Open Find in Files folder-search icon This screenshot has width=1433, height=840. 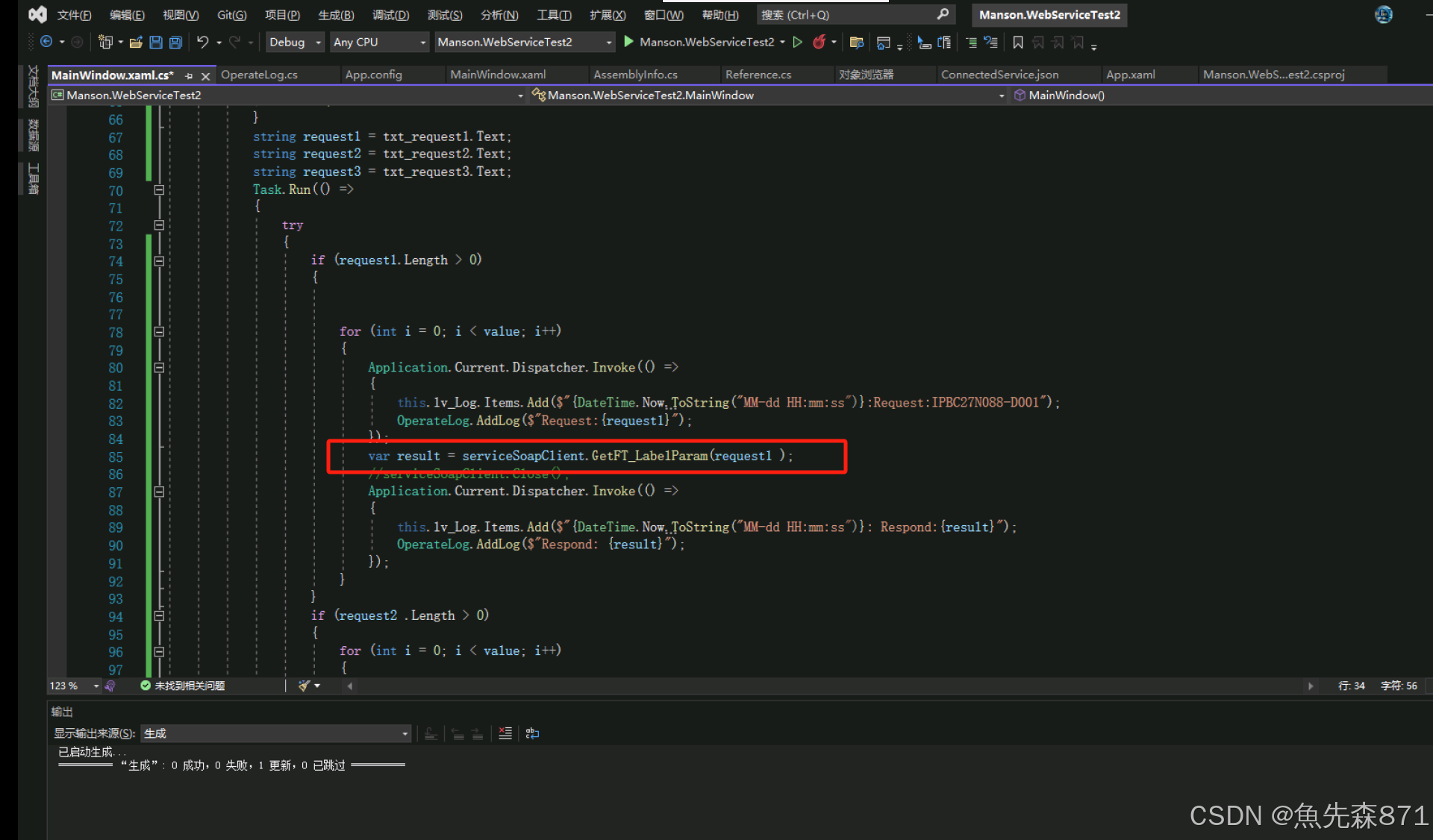pos(857,43)
